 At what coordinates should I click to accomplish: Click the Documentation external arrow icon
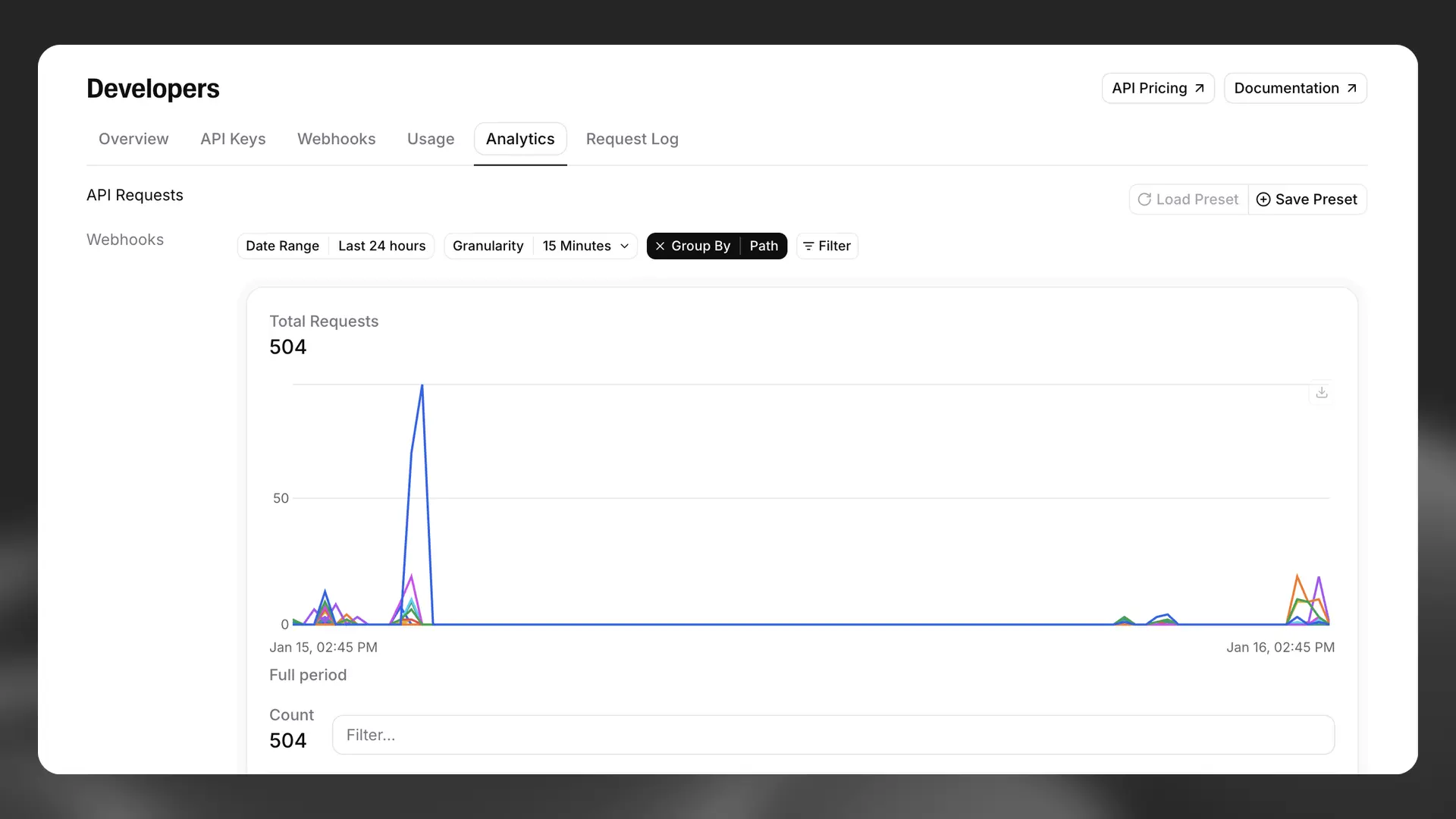pos(1351,88)
